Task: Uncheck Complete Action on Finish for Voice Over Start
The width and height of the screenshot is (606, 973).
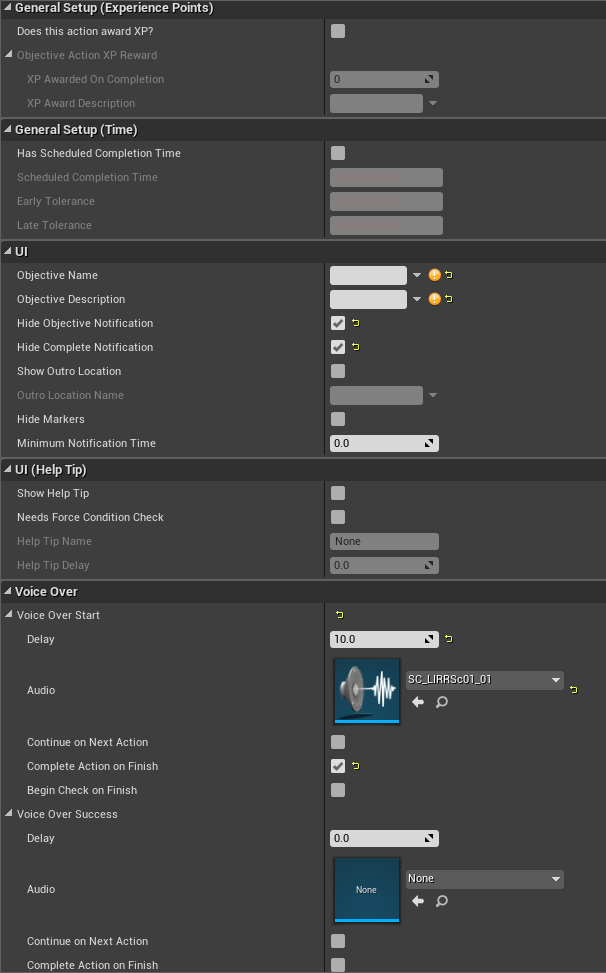Action: (x=337, y=766)
